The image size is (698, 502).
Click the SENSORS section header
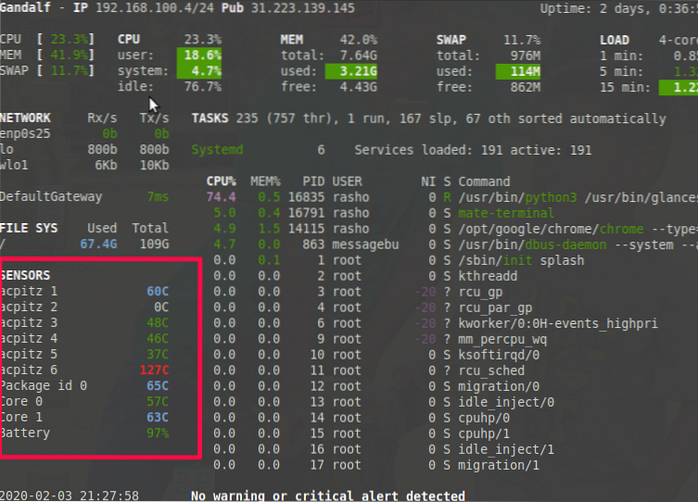(25, 275)
